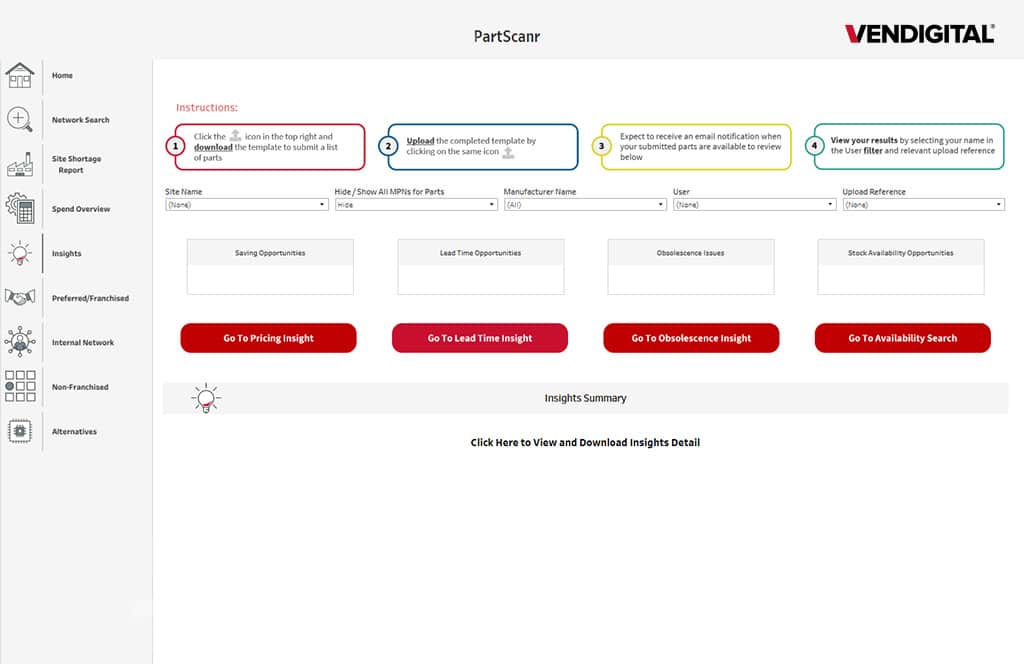Click the underlined download link in step 1

pos(213,148)
